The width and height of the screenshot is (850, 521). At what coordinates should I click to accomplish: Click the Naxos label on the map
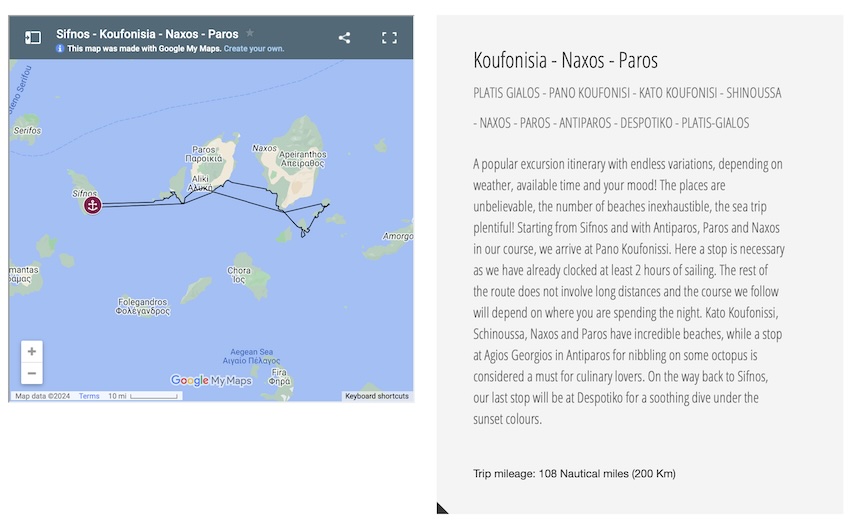click(265, 148)
